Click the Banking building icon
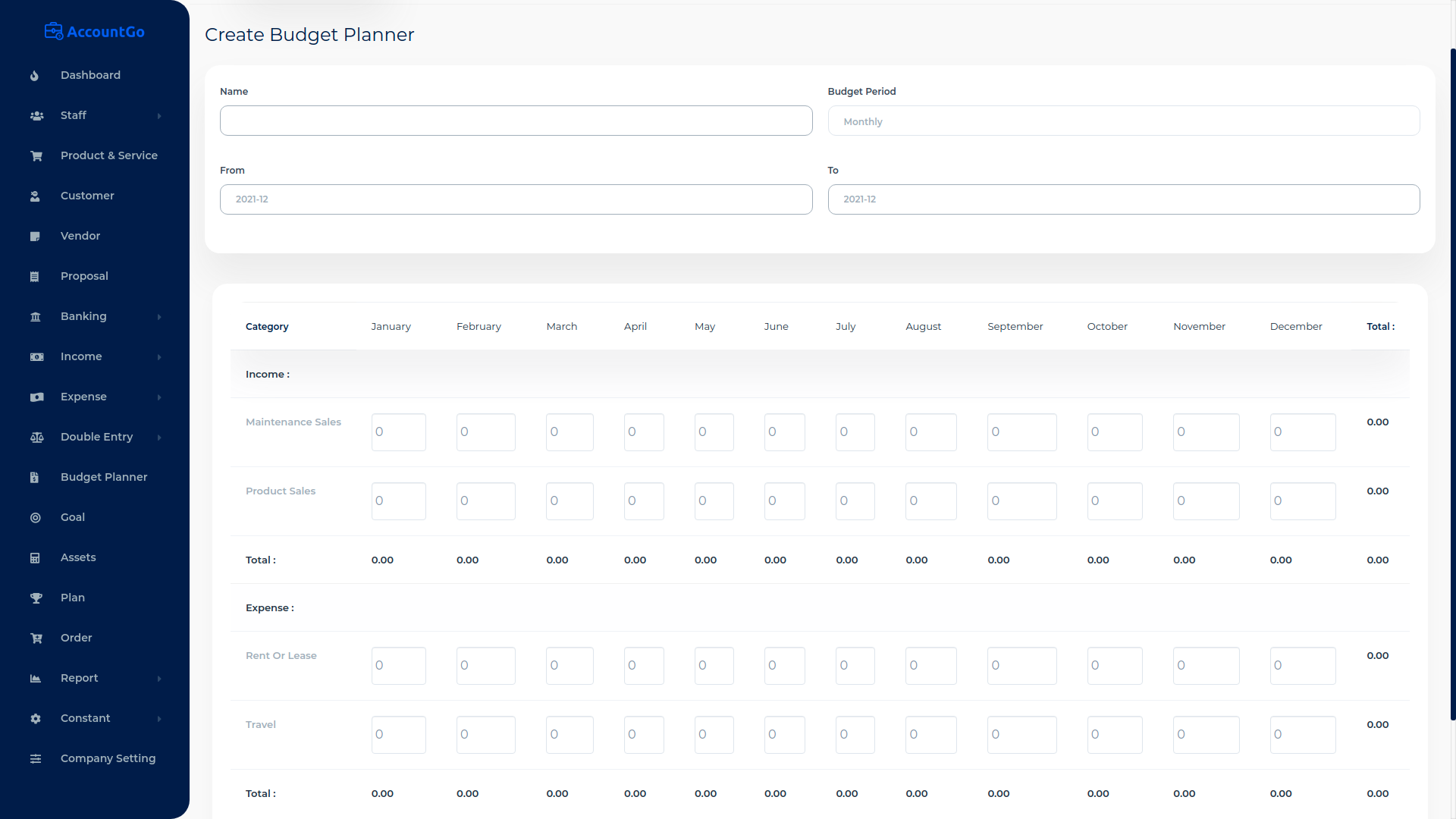Image resolution: width=1456 pixels, height=819 pixels. point(36,317)
